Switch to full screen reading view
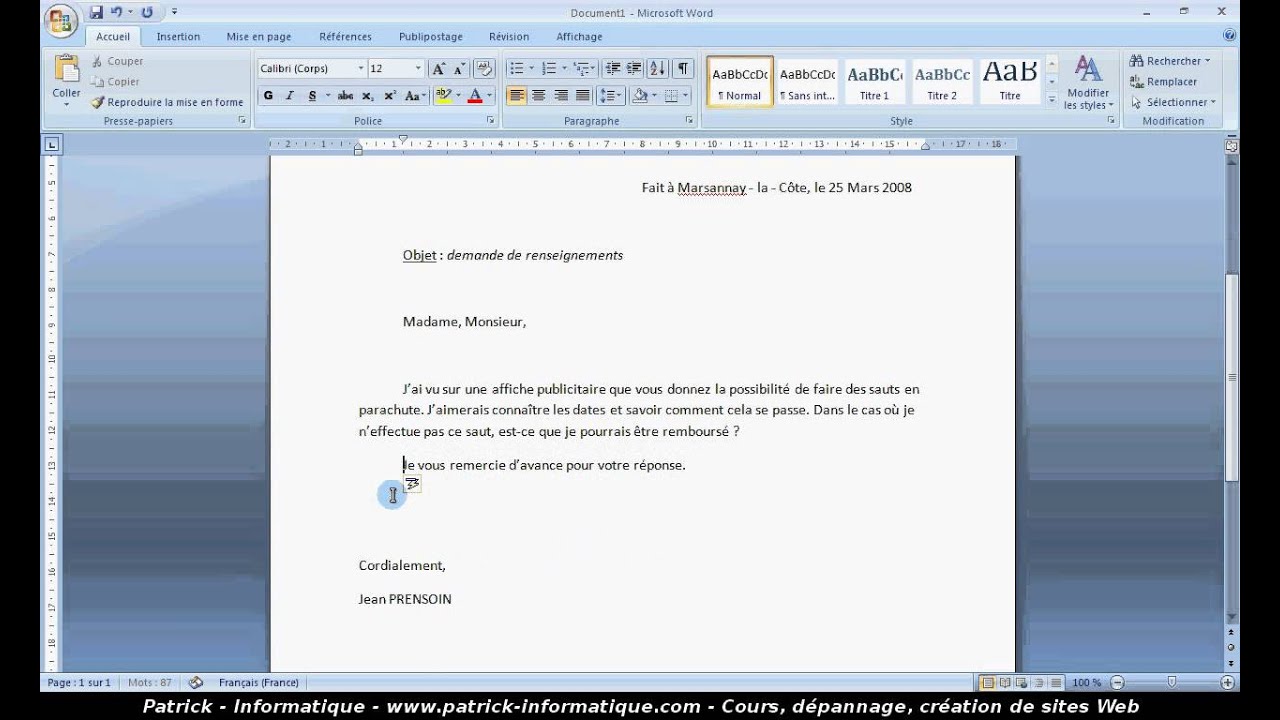The height and width of the screenshot is (720, 1280). tap(1005, 683)
